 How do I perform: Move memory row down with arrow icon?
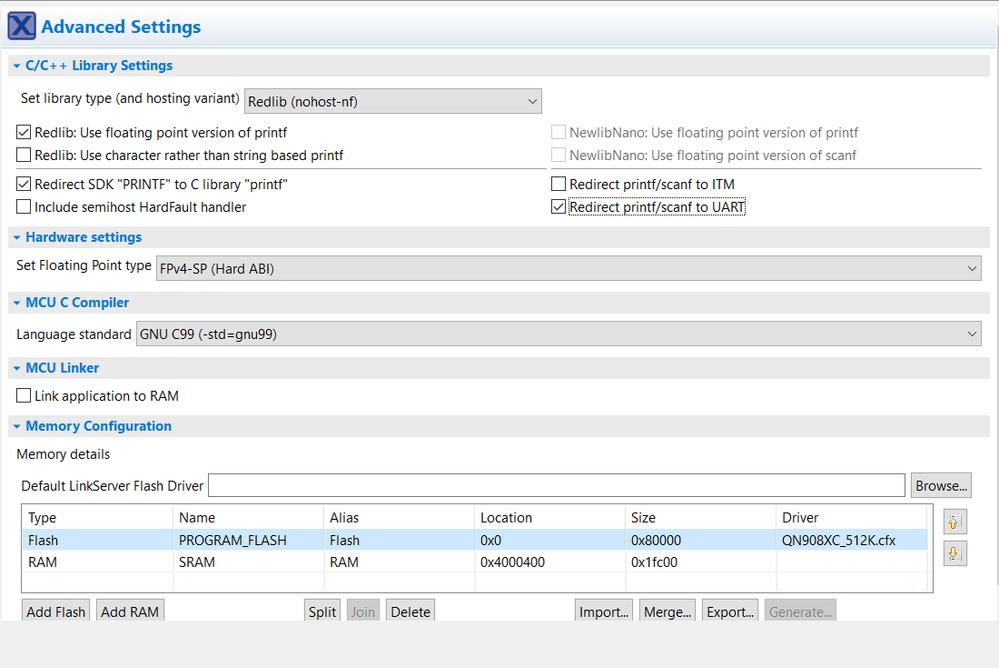[954, 553]
